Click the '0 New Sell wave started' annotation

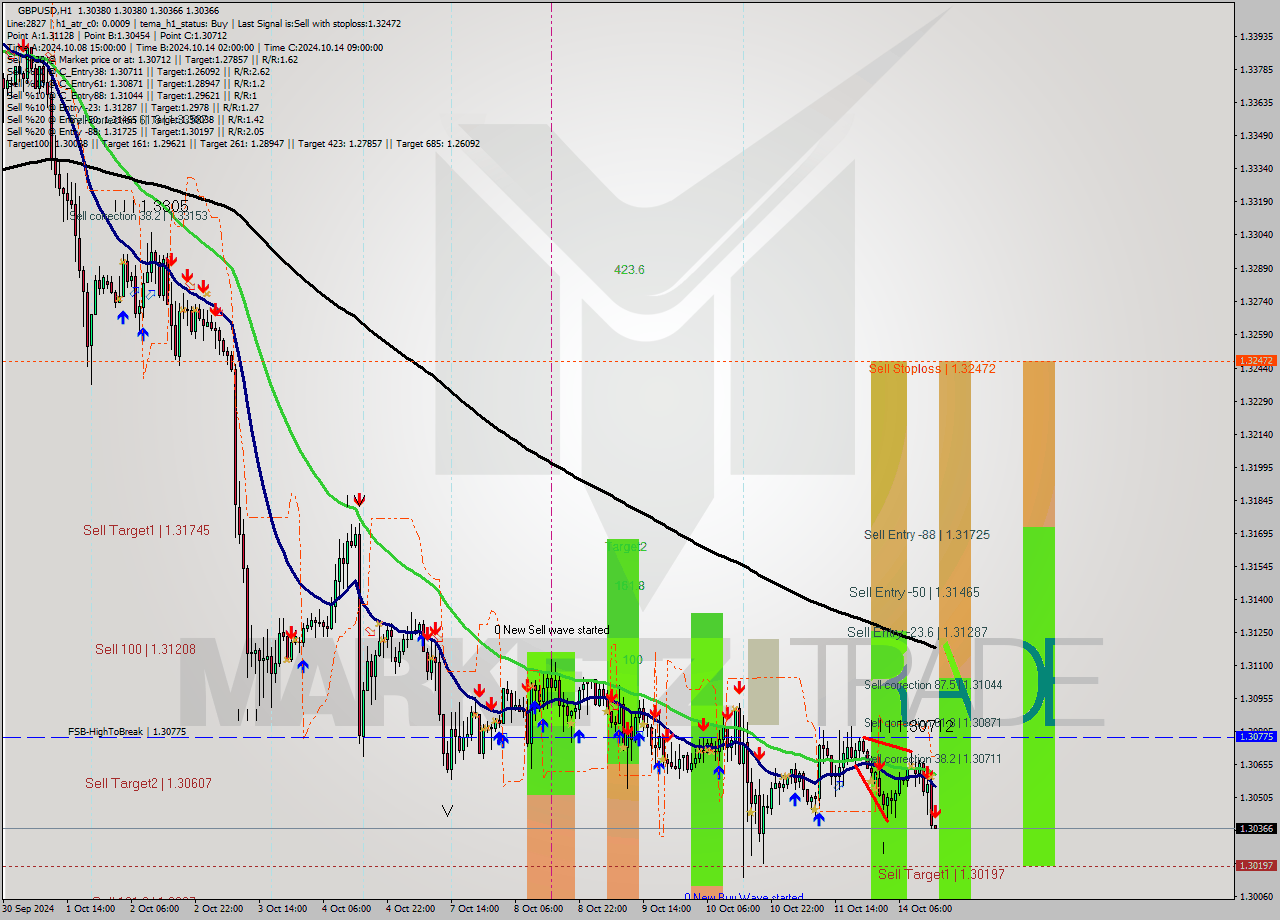[552, 630]
